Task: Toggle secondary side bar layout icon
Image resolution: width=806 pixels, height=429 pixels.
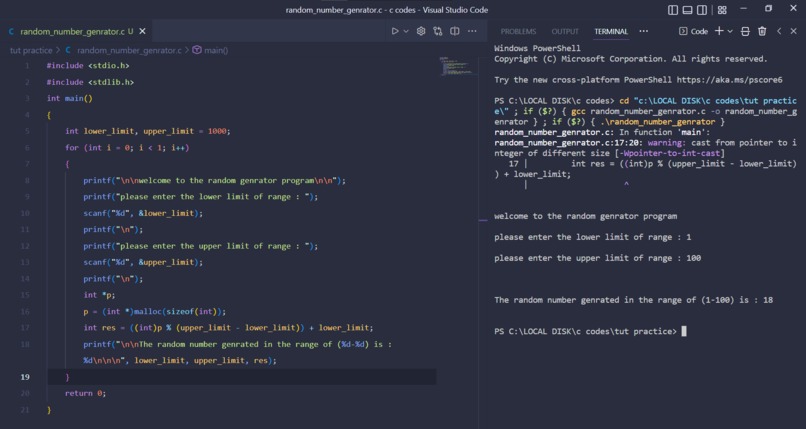Action: (702, 10)
